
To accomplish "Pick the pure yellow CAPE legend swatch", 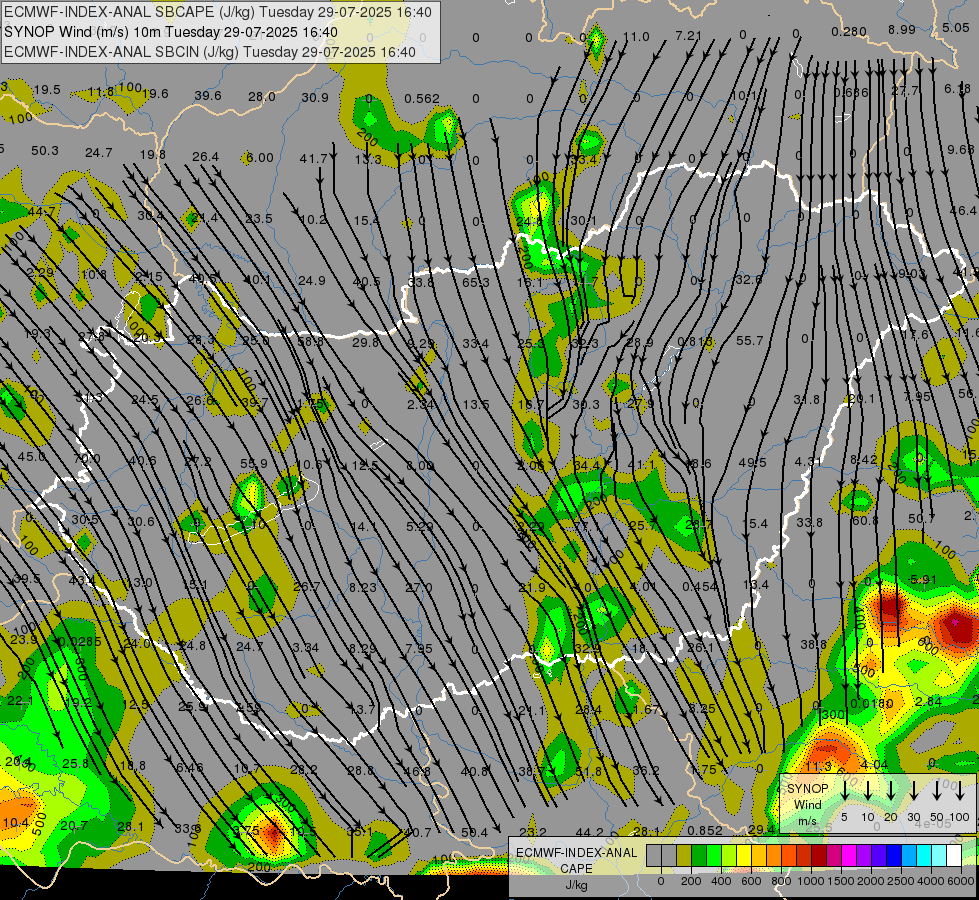I will point(744,856).
